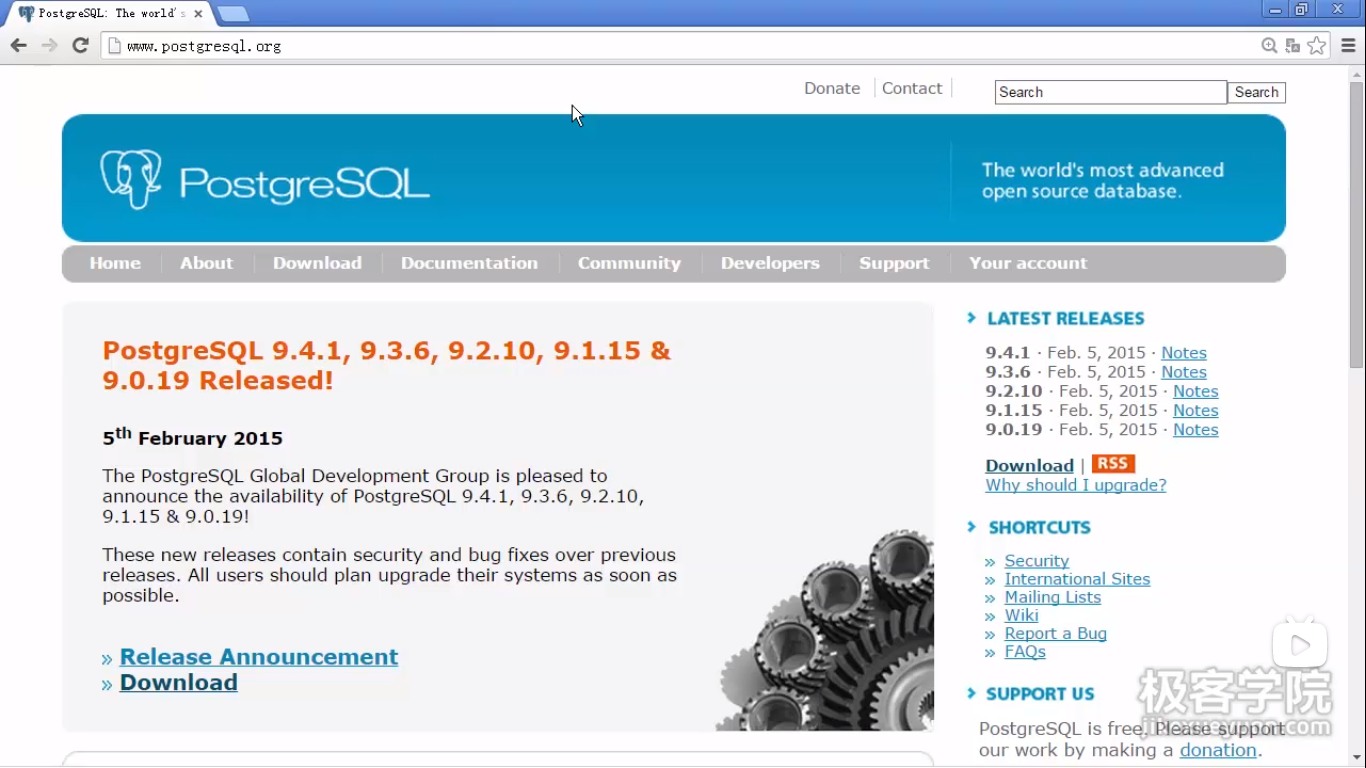The image size is (1366, 768).
Task: Click the vertical scrollbar thumb
Action: (1357, 225)
